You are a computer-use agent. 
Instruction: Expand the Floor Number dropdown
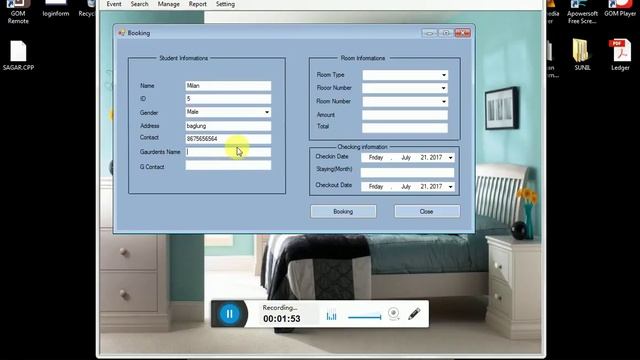(x=444, y=88)
